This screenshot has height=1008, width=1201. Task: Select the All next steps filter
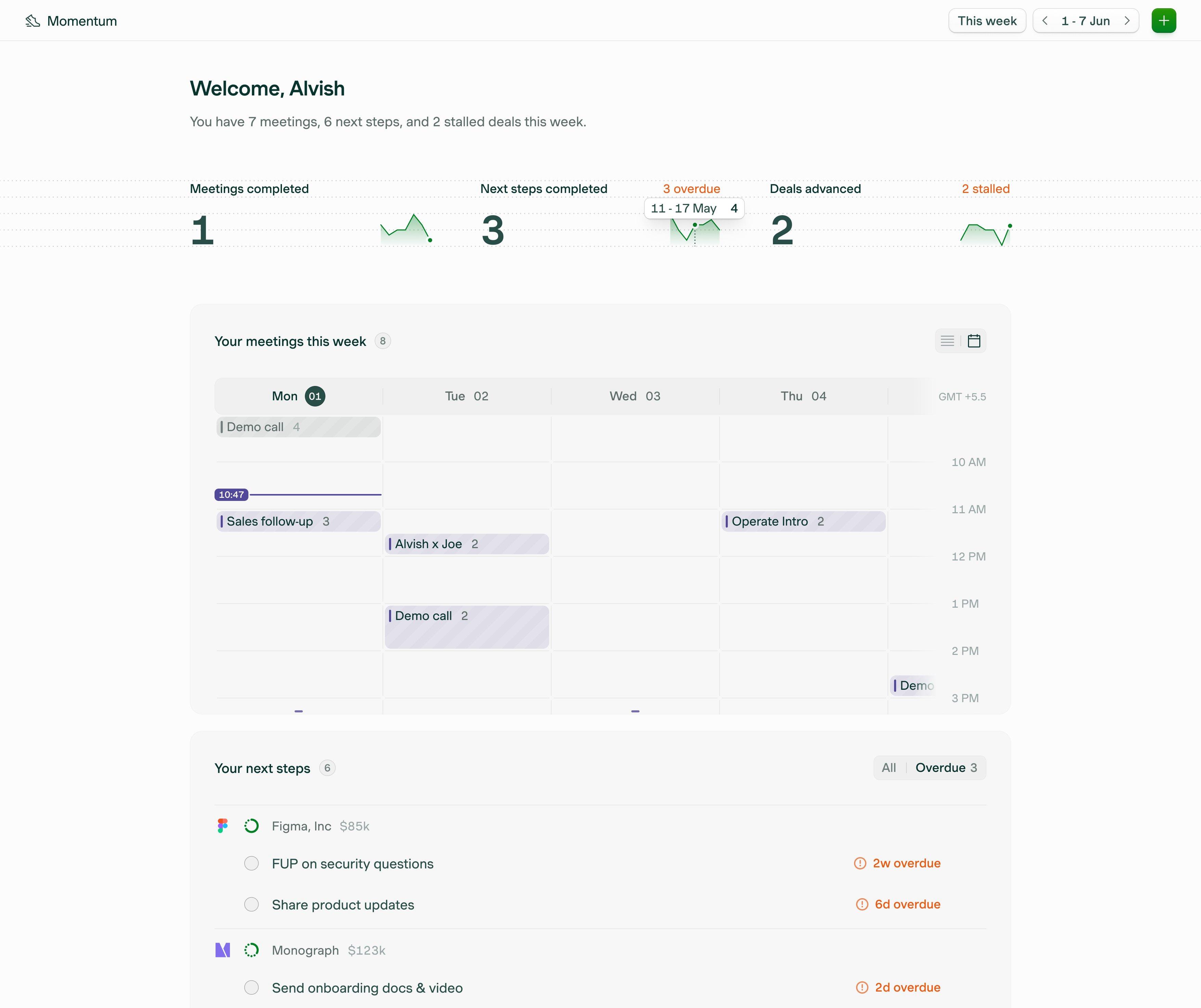[x=889, y=768]
